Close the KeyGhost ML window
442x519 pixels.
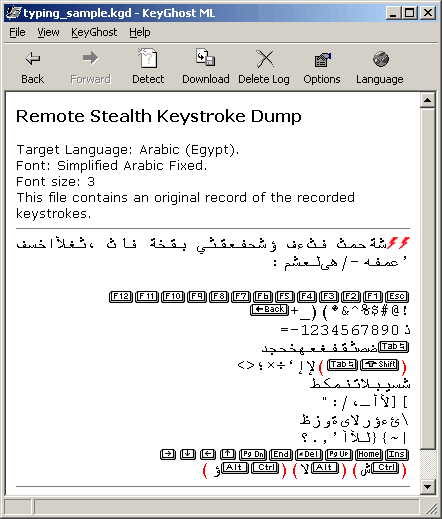coord(428,13)
